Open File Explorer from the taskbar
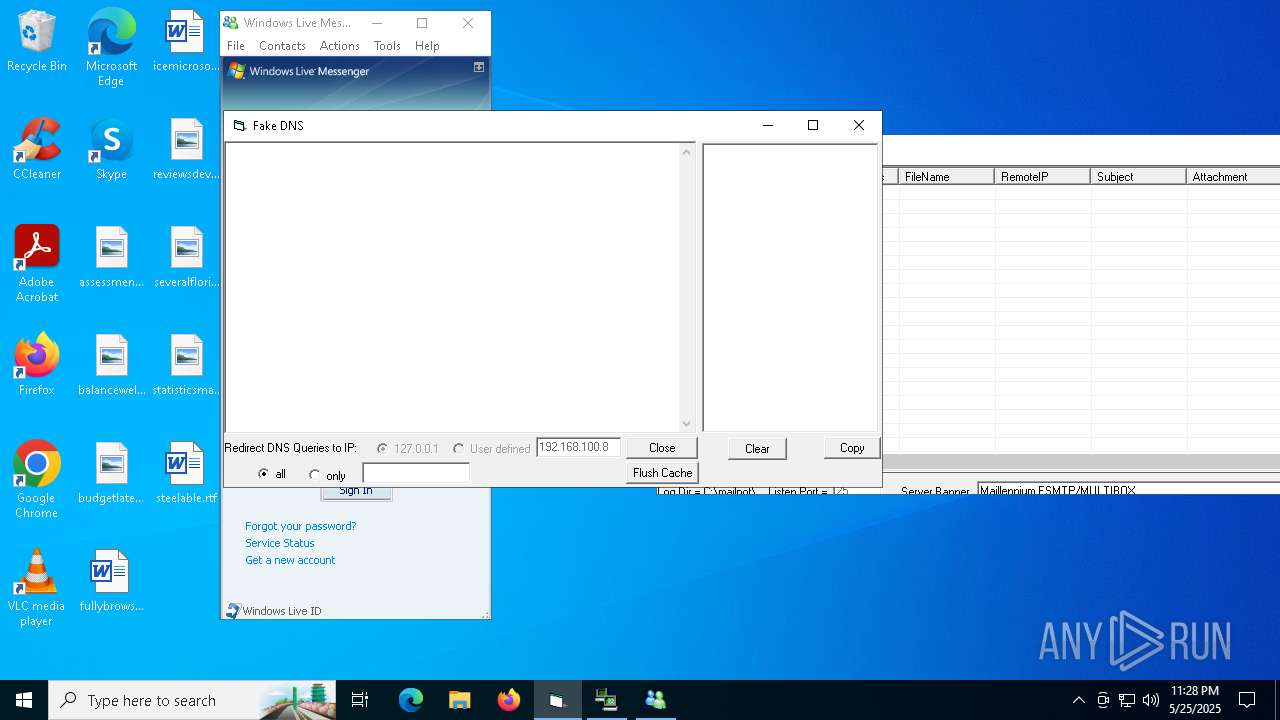This screenshot has height=720, width=1280. coord(459,700)
